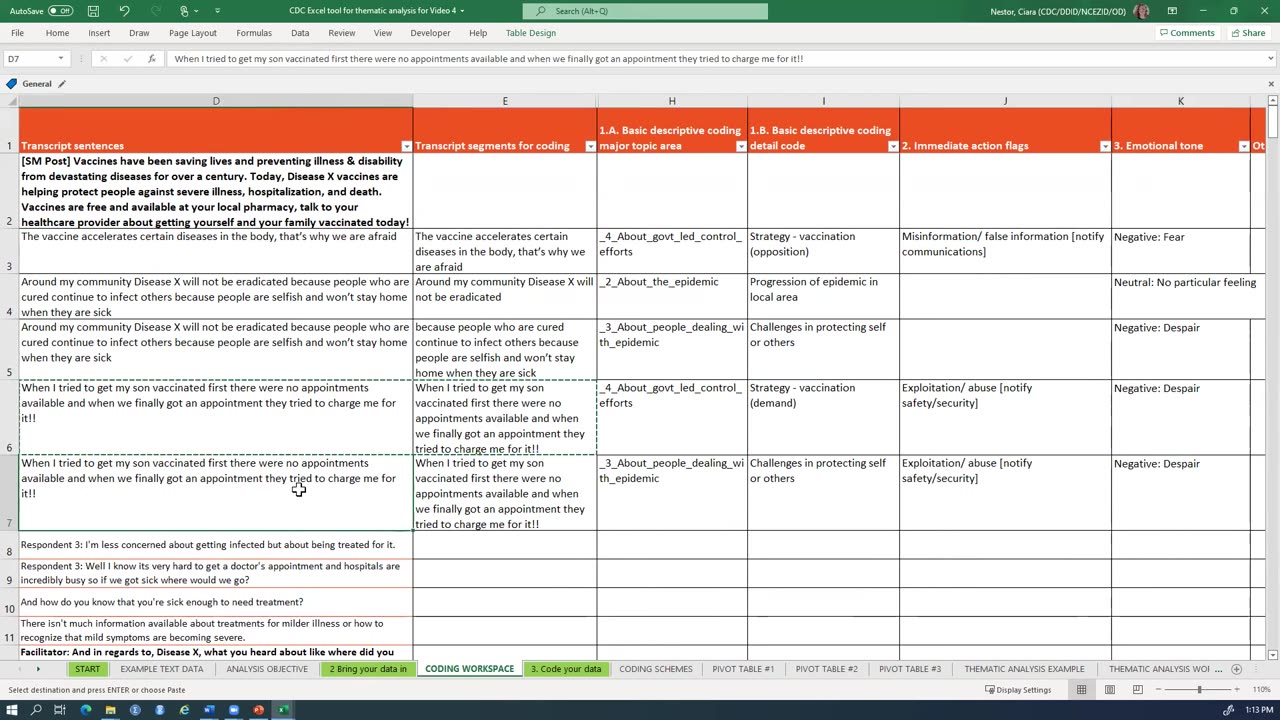Open the Page Layout tab
This screenshot has width=1280, height=720.
pos(193,33)
